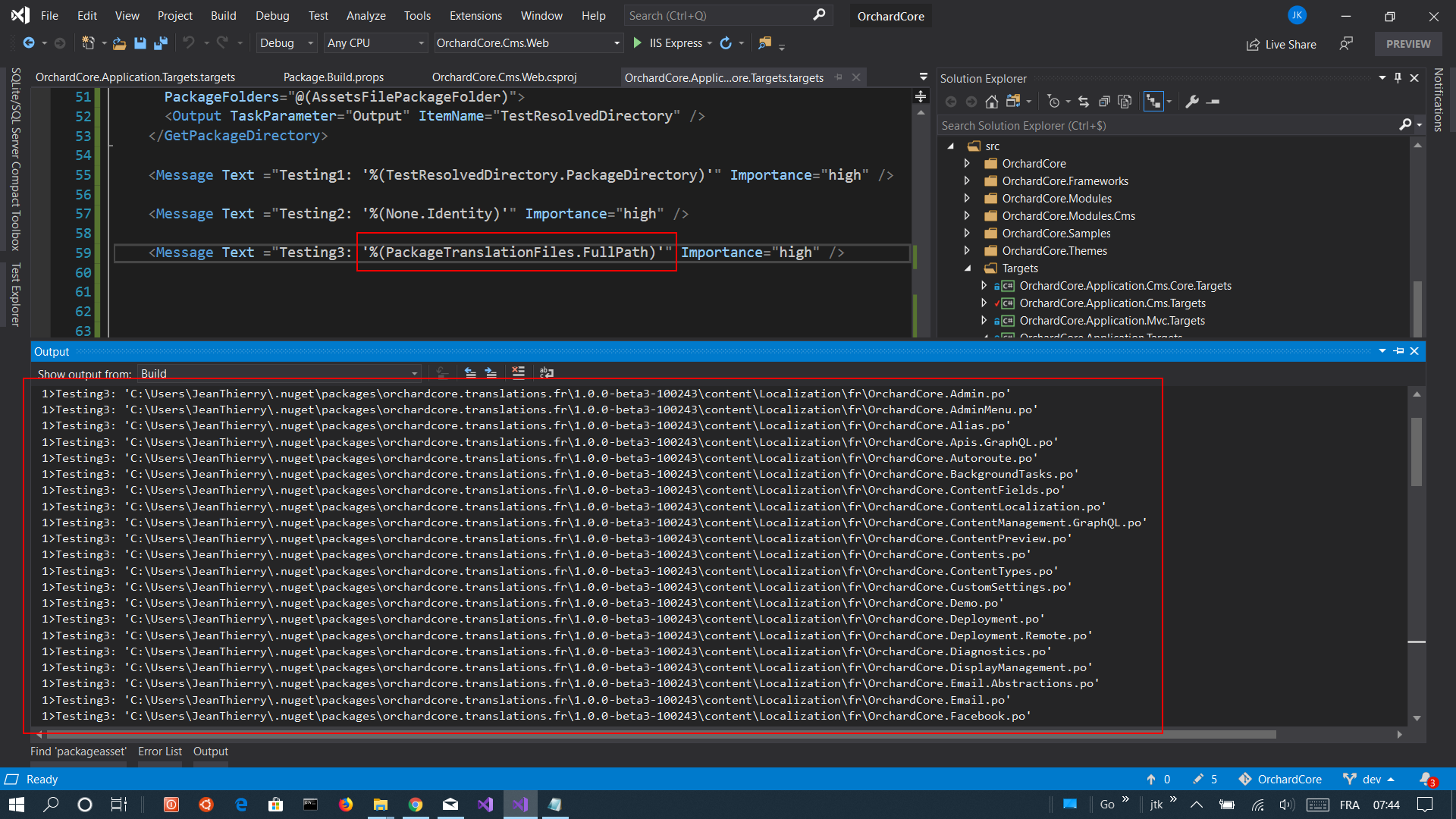Screen dimensions: 1456x819
Task: Start debugging with IIS Express play button
Action: pos(638,43)
